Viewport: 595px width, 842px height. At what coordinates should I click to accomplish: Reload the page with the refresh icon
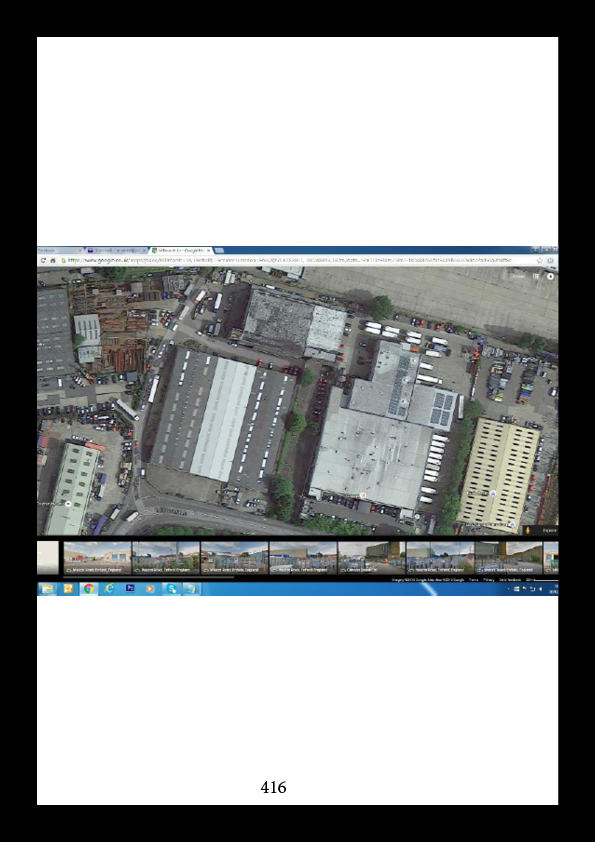point(43,260)
